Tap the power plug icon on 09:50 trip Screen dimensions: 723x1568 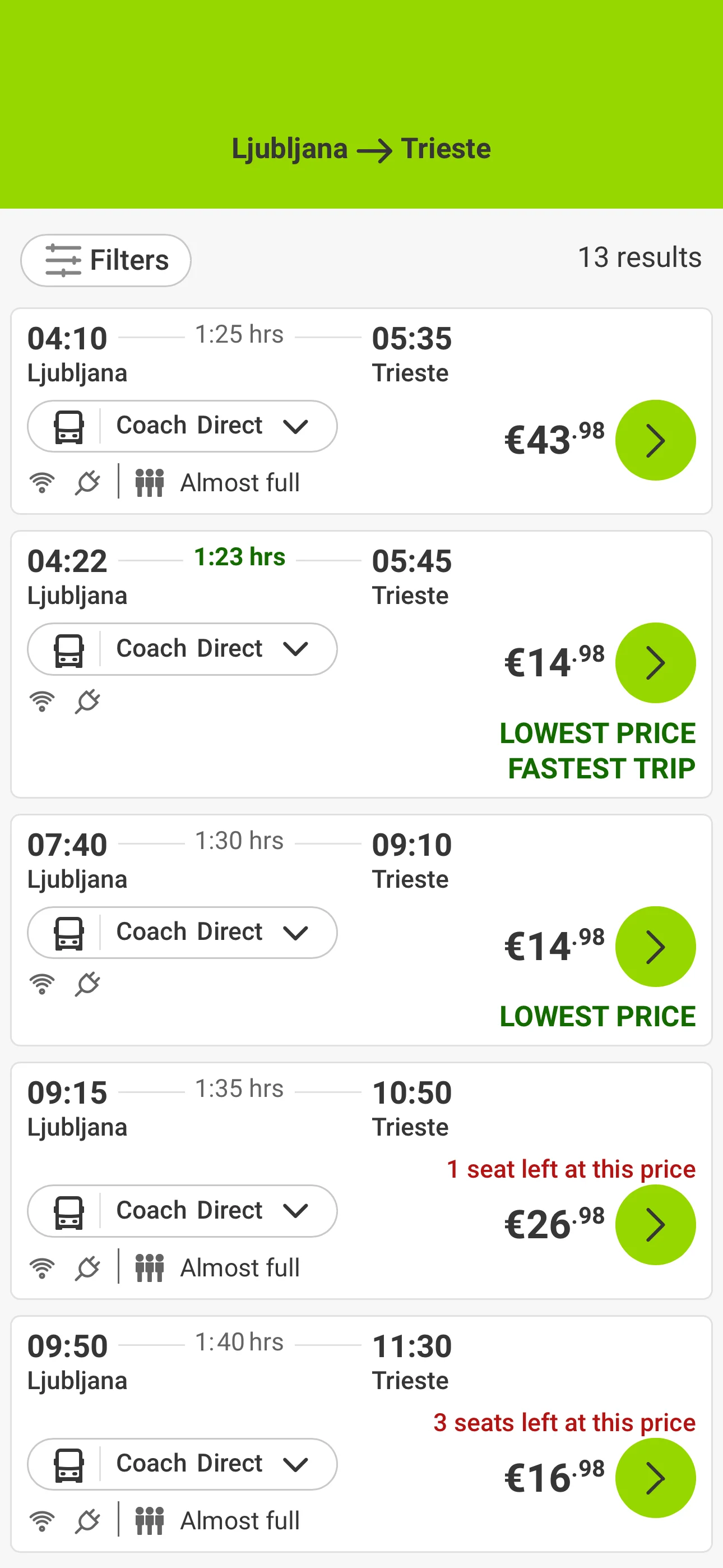(87, 1520)
